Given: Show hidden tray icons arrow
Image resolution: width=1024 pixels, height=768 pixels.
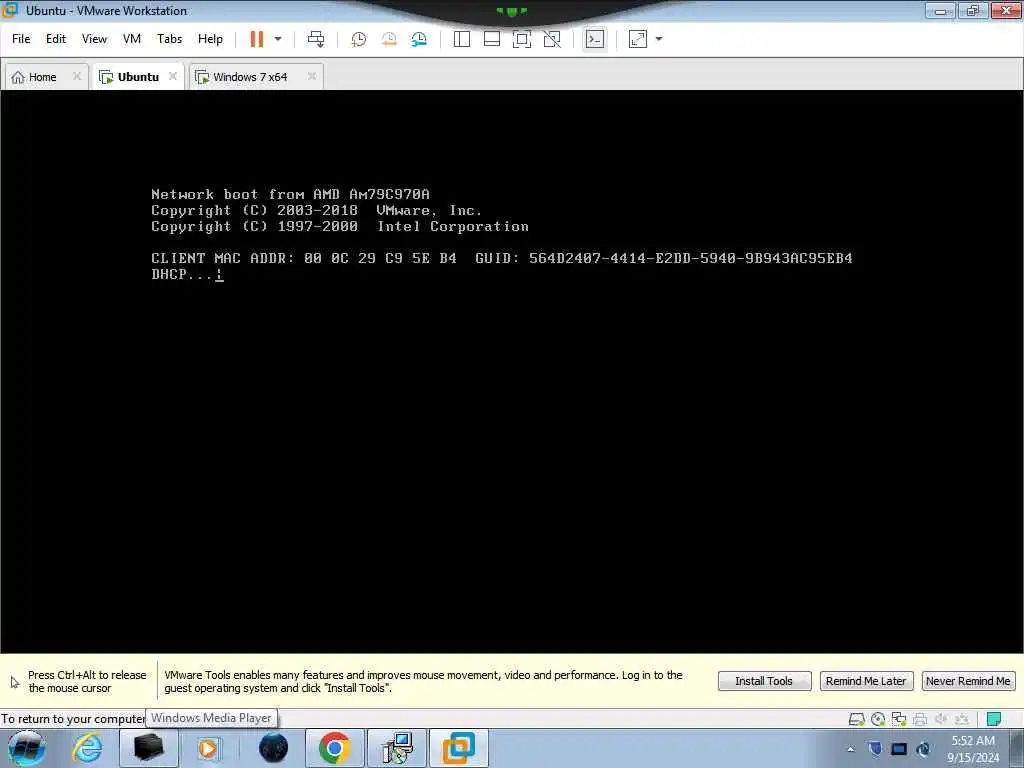Looking at the screenshot, I should click(x=850, y=750).
